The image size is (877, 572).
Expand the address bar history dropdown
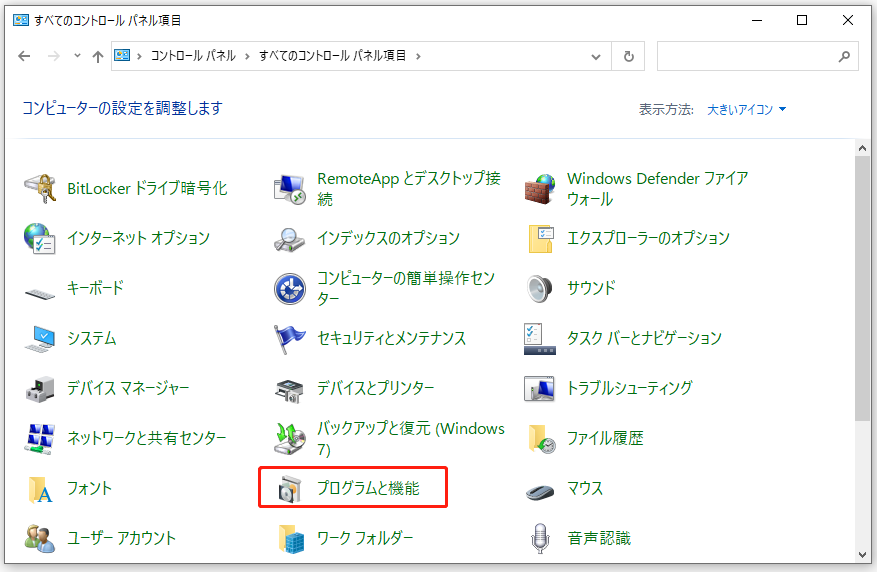pos(596,56)
